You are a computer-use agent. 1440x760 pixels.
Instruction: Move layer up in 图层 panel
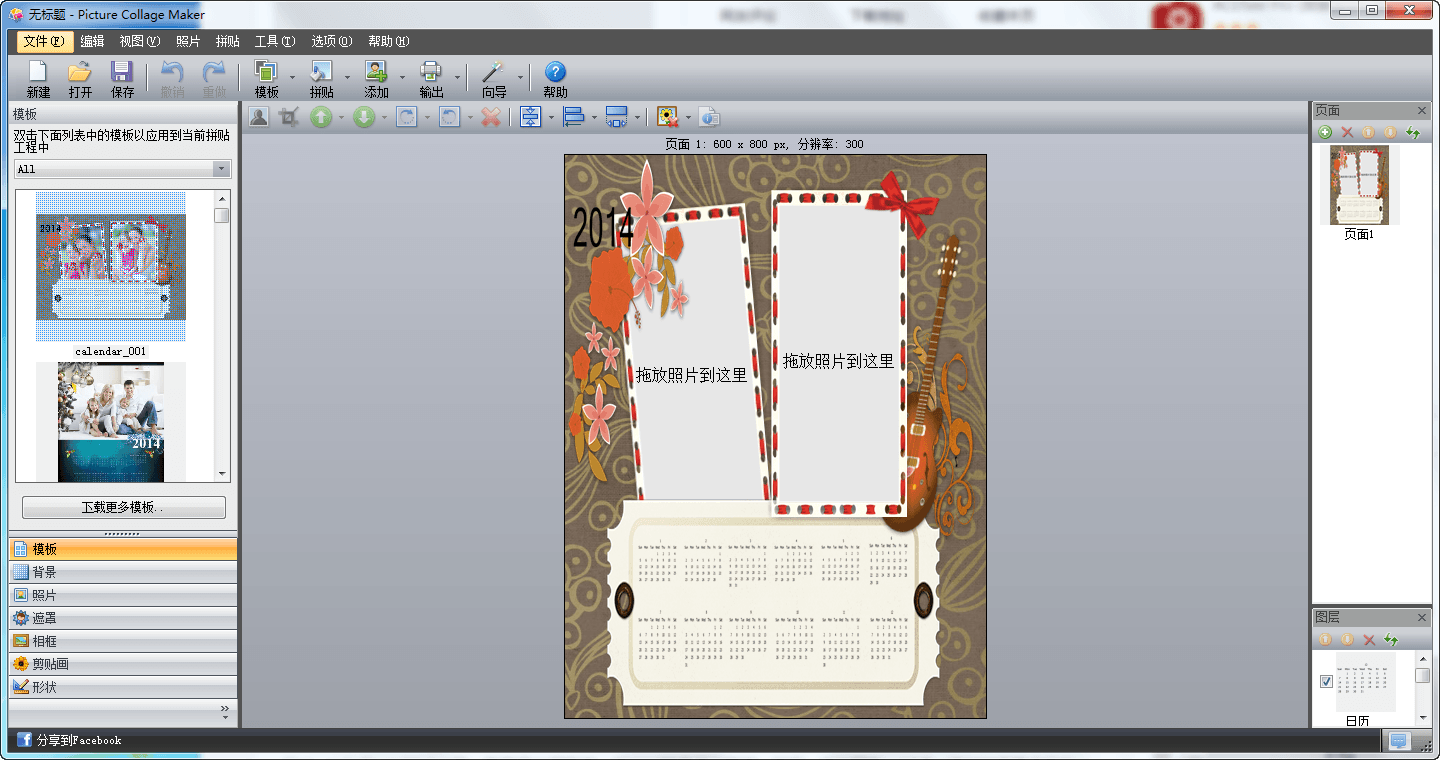[1325, 639]
